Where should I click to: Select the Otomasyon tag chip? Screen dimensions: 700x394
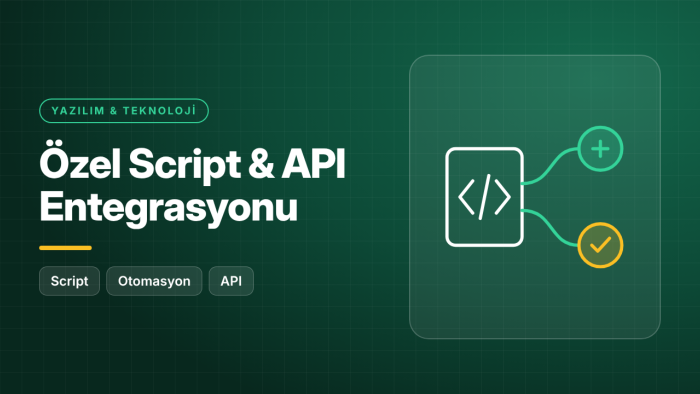tap(154, 281)
